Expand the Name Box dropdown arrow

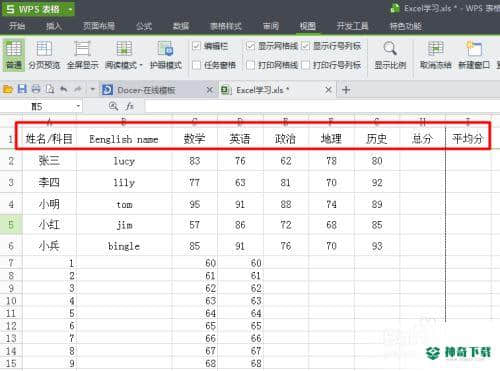point(78,106)
